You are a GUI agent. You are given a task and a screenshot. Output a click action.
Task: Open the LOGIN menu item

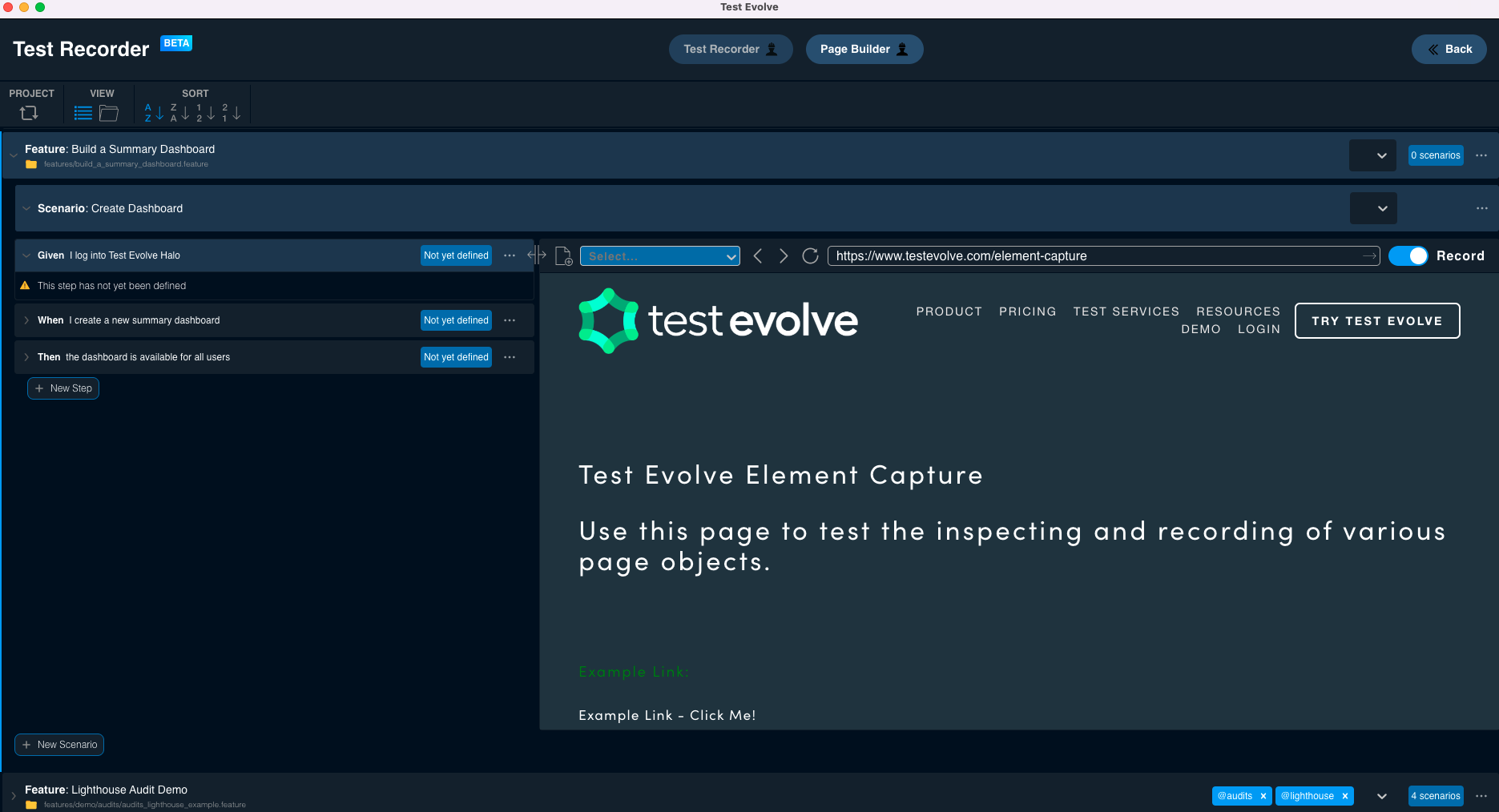[1259, 329]
